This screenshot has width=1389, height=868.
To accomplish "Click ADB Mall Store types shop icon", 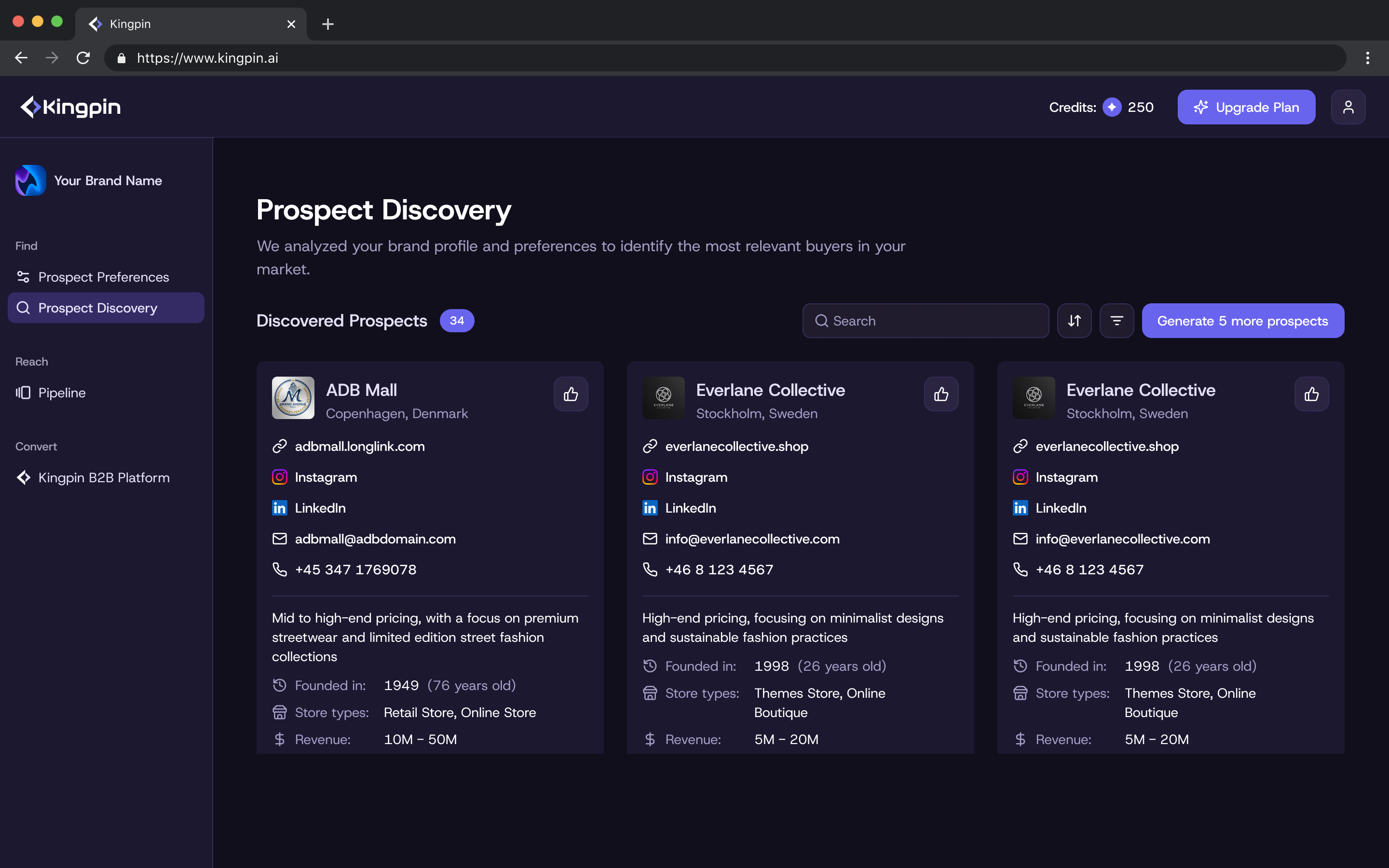I will click(280, 712).
